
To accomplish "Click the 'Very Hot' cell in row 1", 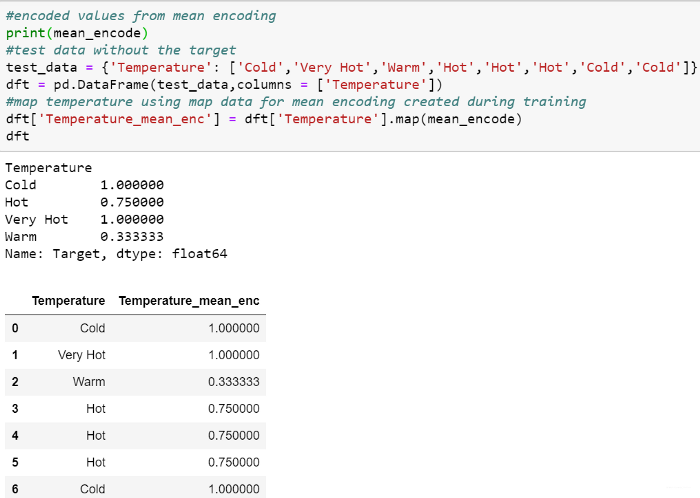I will coord(81,355).
